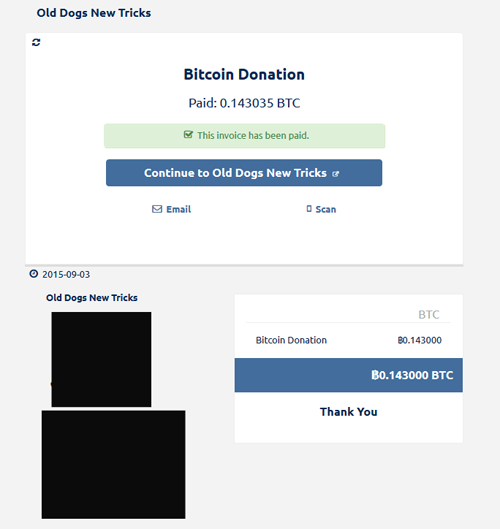Viewport: 500px width, 529px height.
Task: Click the Bitcoin Donation line item row
Action: (349, 340)
